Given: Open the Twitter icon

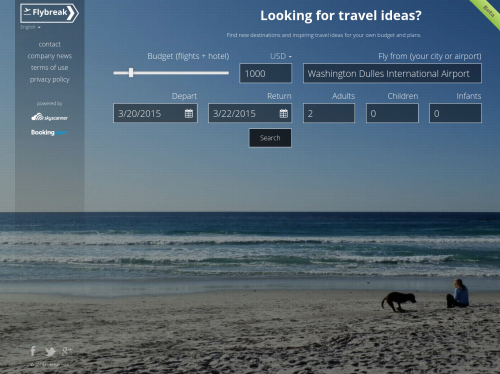Looking at the screenshot, I should coord(50,351).
